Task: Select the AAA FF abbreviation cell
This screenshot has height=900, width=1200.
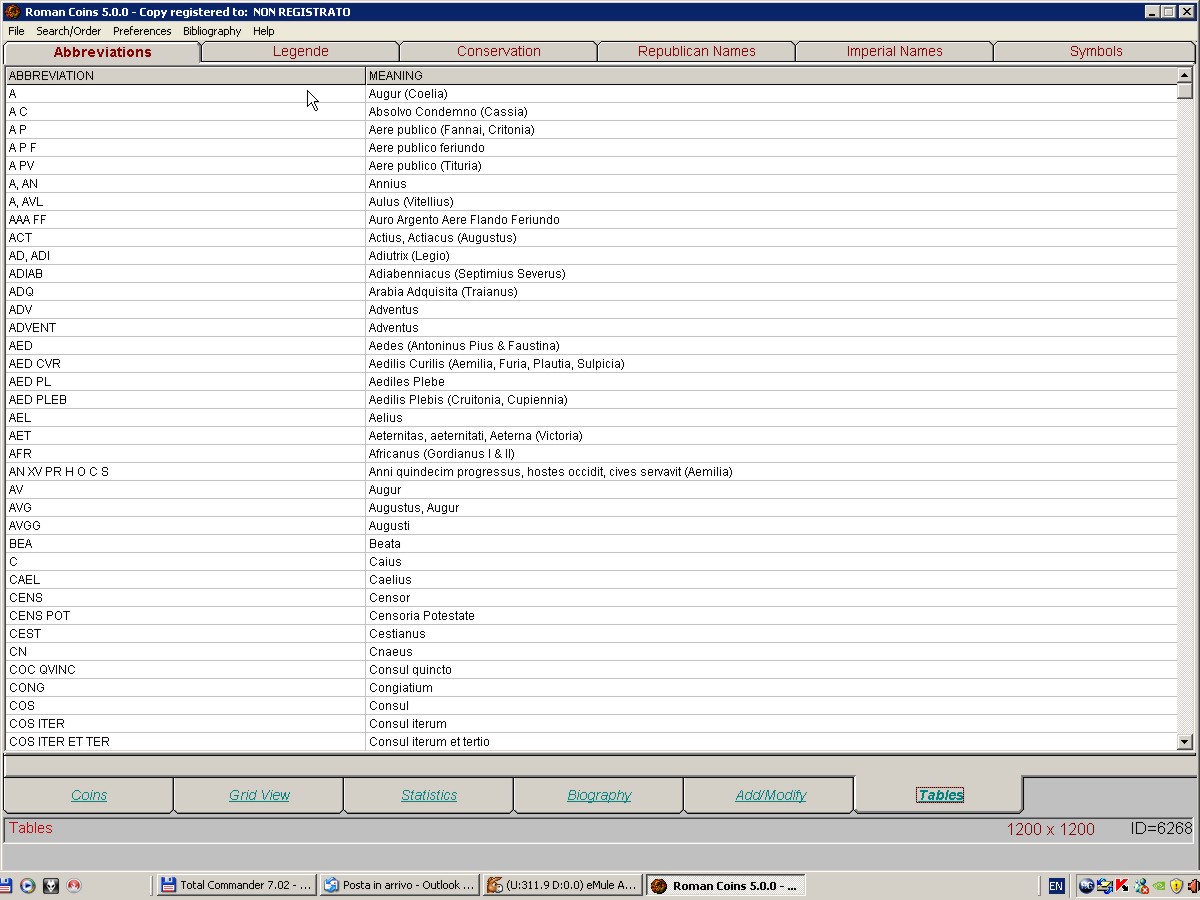Action: 185,220
